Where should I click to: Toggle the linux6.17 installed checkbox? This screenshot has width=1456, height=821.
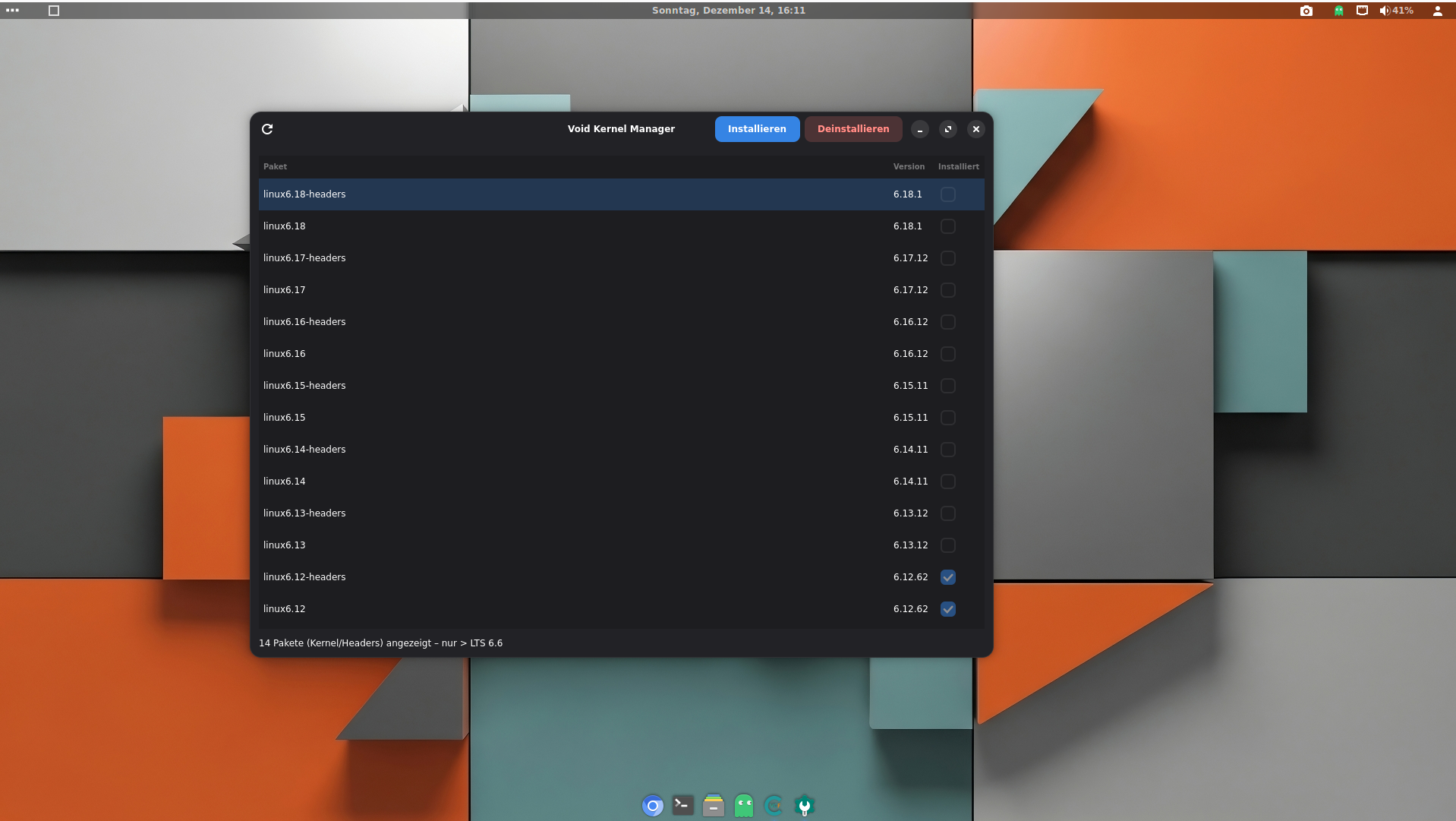click(x=947, y=290)
